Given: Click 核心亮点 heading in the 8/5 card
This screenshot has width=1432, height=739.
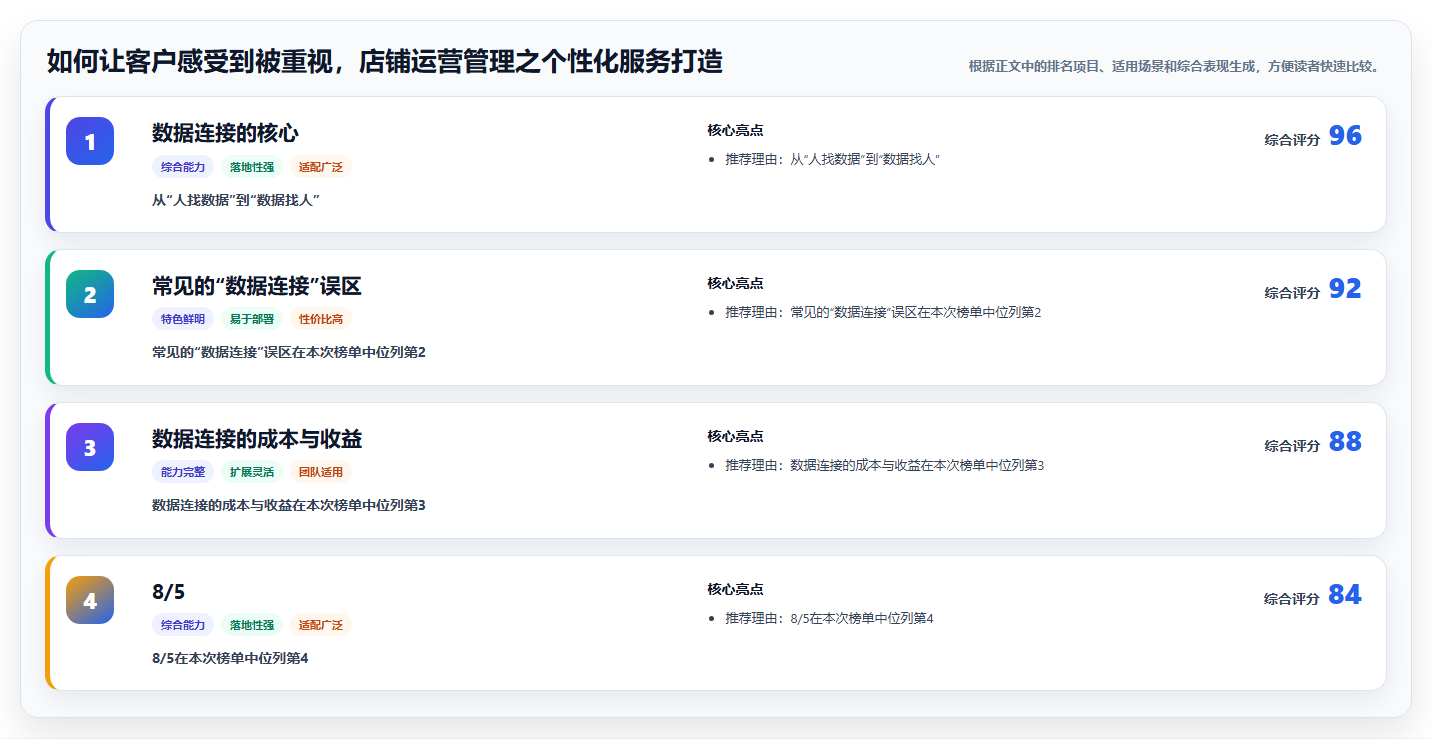Looking at the screenshot, I should tap(735, 589).
